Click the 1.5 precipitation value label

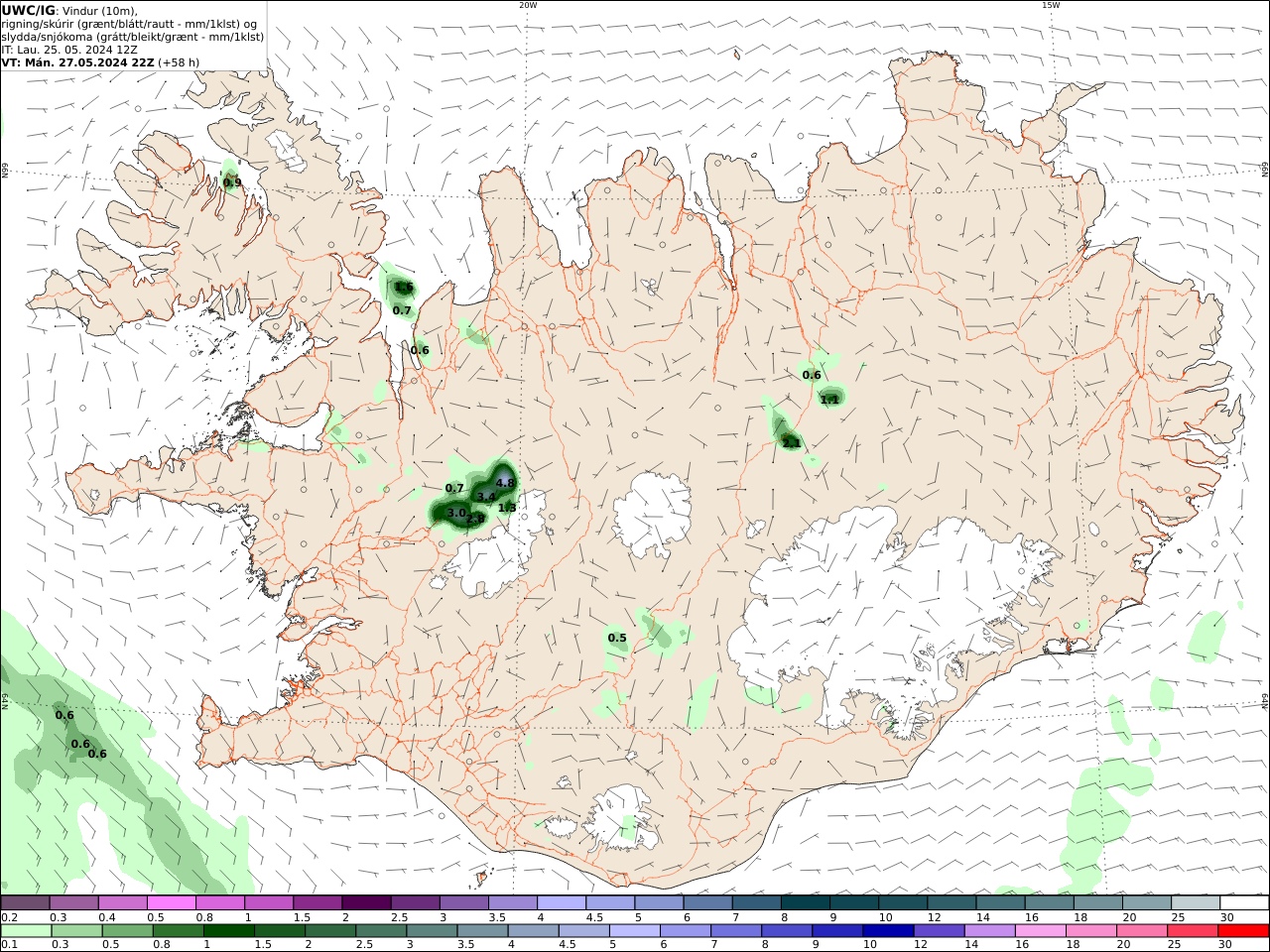[404, 288]
